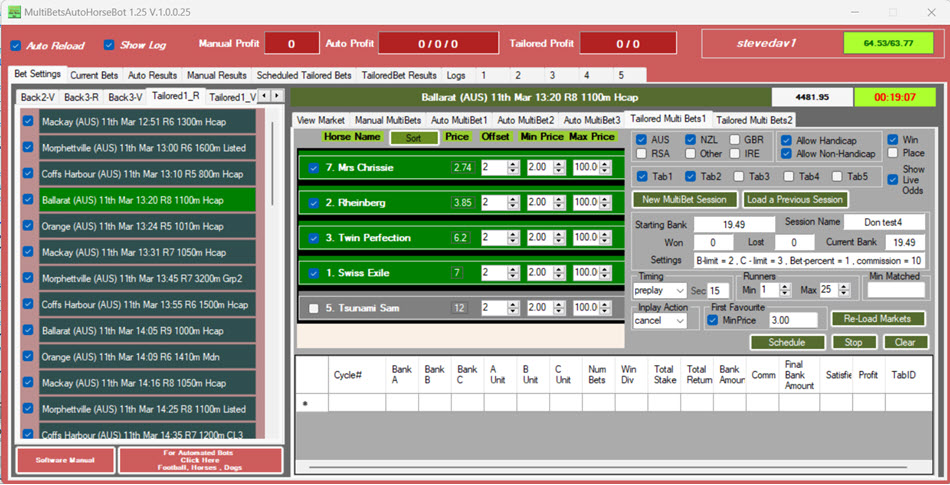Adjust Max Price stepper for Twin Perfection
Image resolution: width=950 pixels, height=485 pixels.
click(603, 238)
